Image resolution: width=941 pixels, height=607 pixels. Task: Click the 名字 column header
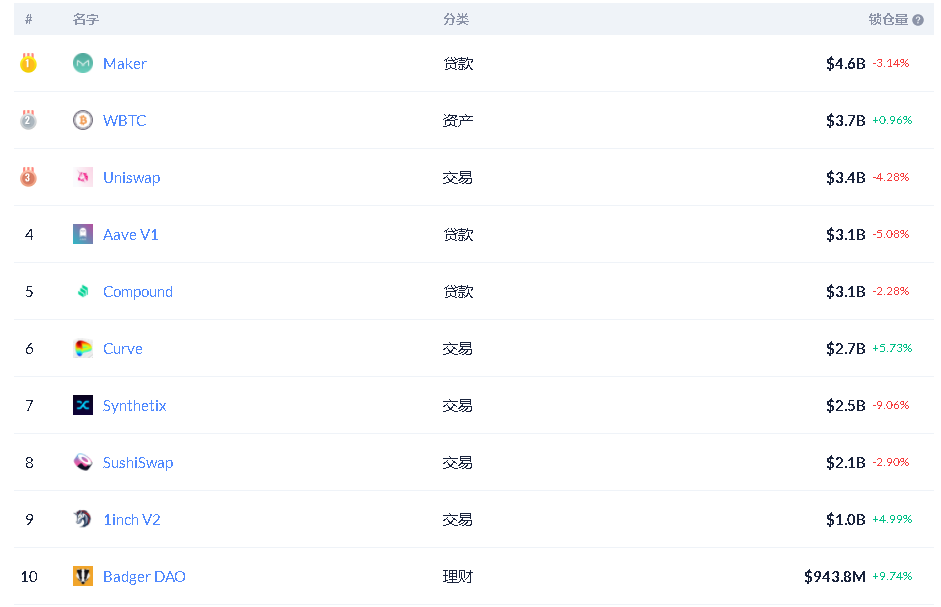[86, 20]
